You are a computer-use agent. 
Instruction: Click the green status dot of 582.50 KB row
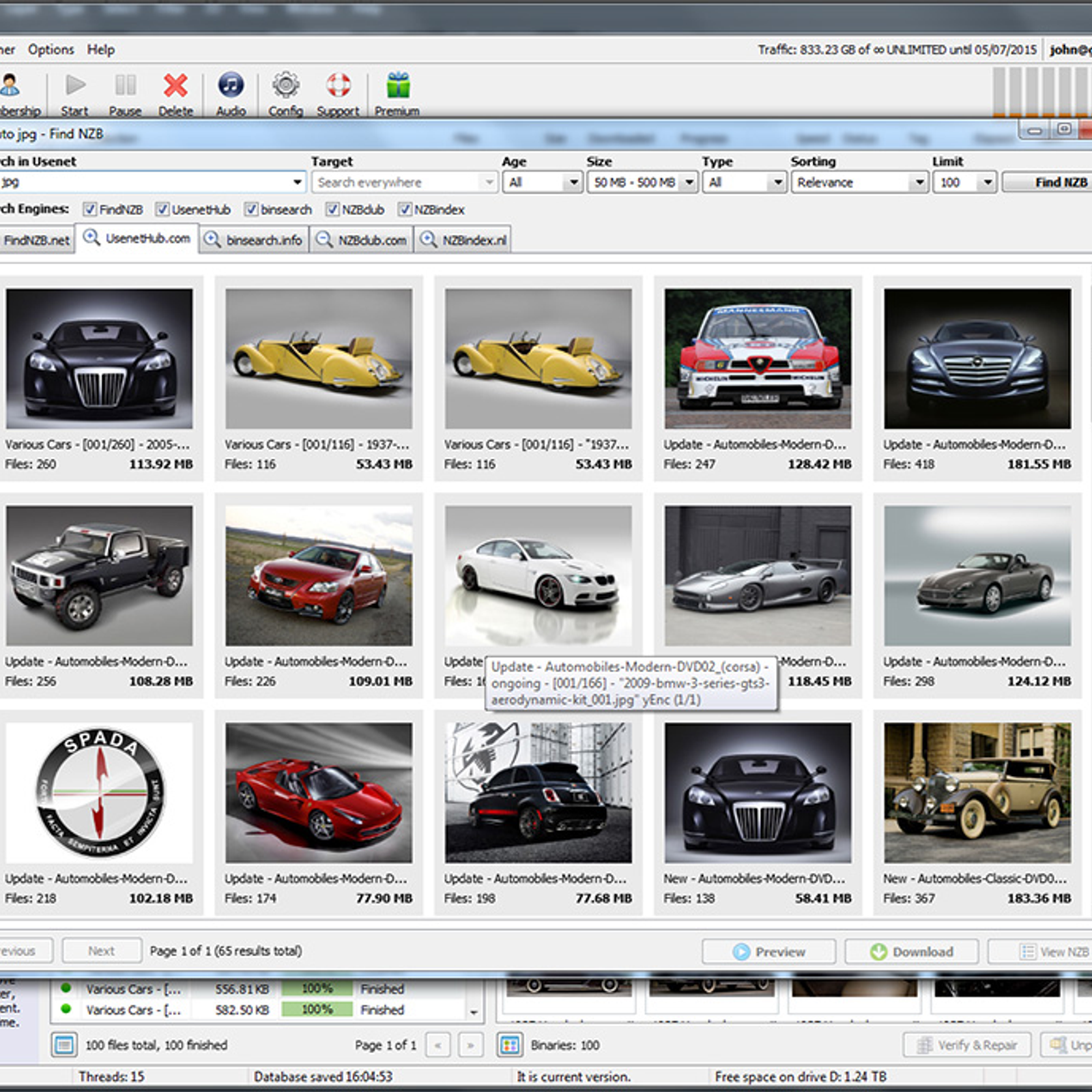coord(66,1009)
